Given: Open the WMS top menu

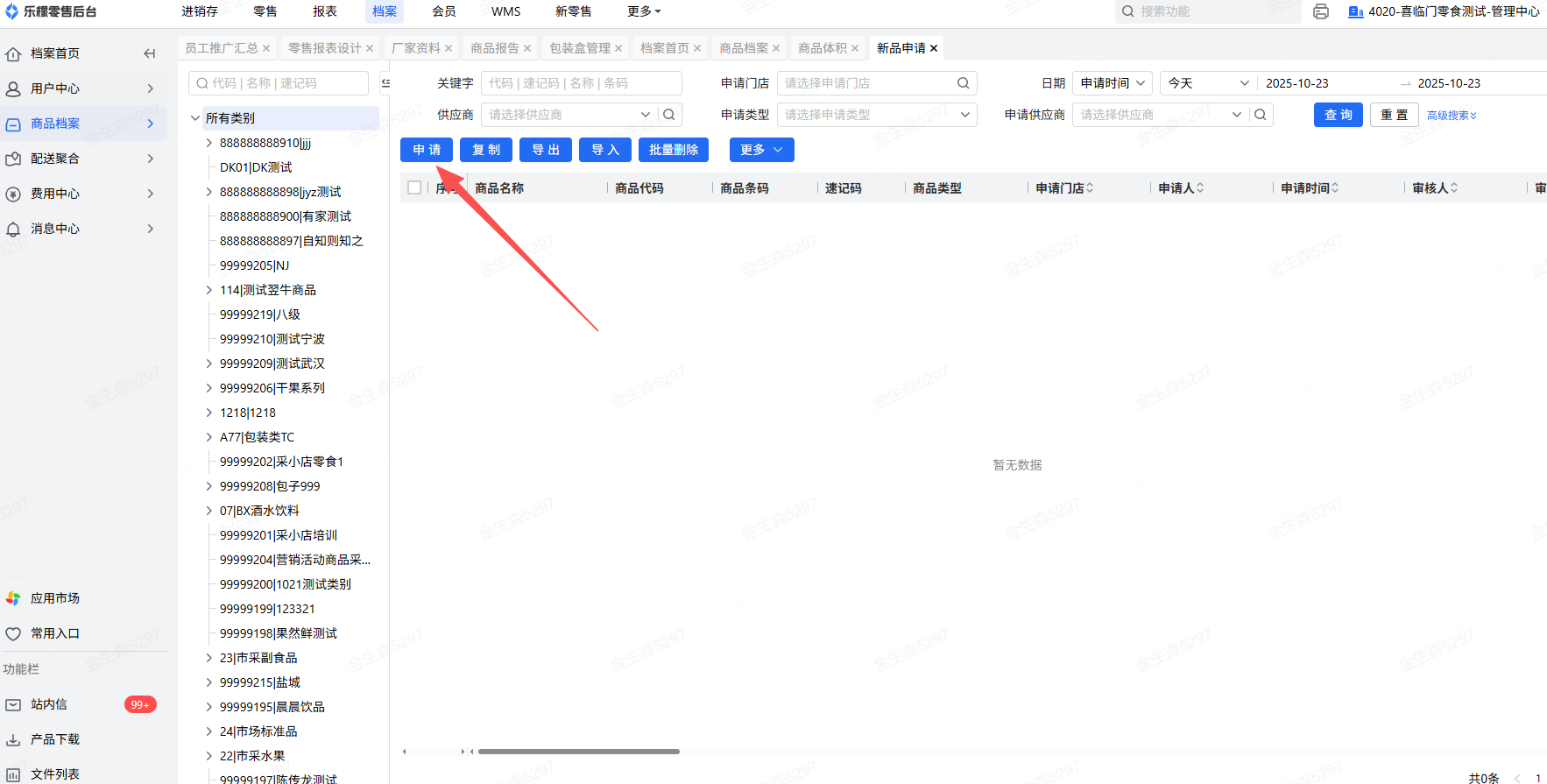Looking at the screenshot, I should pos(505,11).
